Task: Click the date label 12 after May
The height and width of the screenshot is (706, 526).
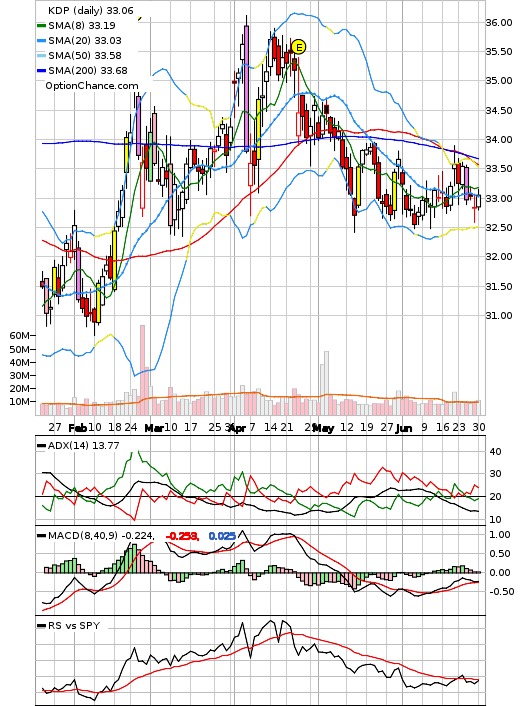Action: [347, 427]
